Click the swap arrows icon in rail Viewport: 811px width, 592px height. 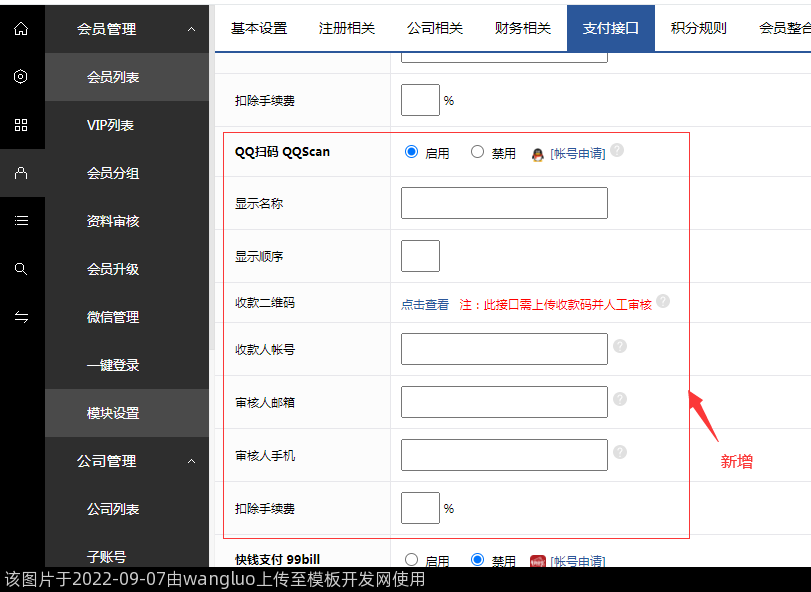21,317
